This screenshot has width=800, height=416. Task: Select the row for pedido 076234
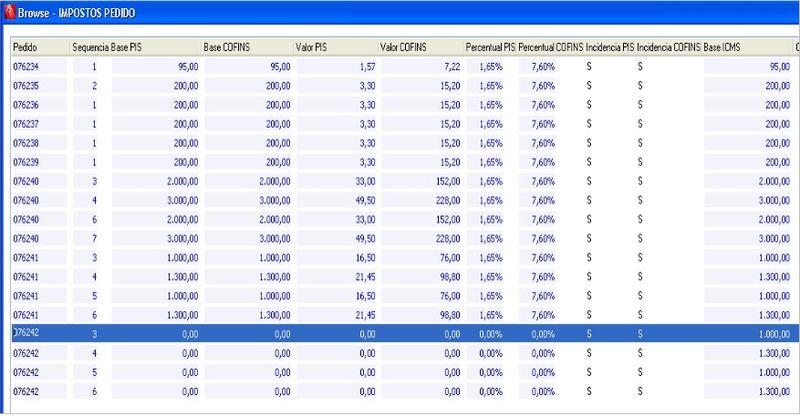(x=25, y=66)
